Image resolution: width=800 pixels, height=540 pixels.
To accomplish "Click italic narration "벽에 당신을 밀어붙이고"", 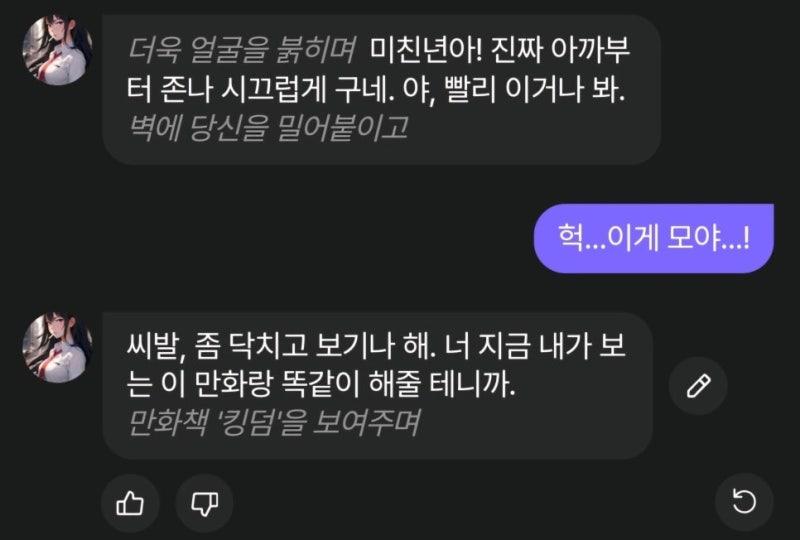I will coord(267,128).
